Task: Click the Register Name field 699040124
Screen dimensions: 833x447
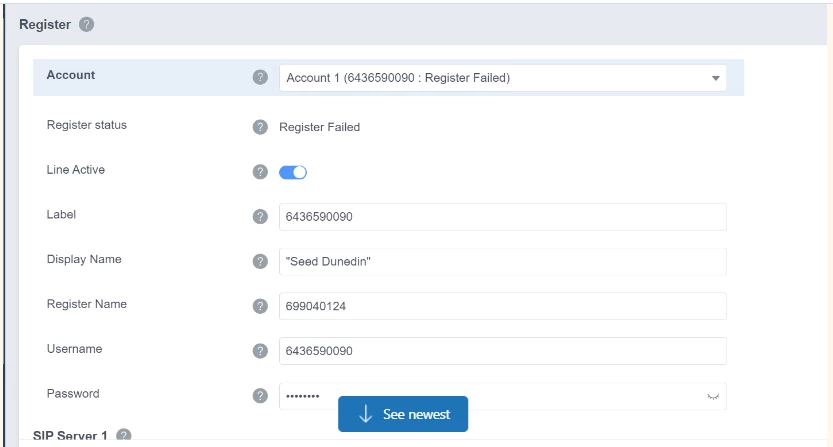Action: (x=503, y=306)
